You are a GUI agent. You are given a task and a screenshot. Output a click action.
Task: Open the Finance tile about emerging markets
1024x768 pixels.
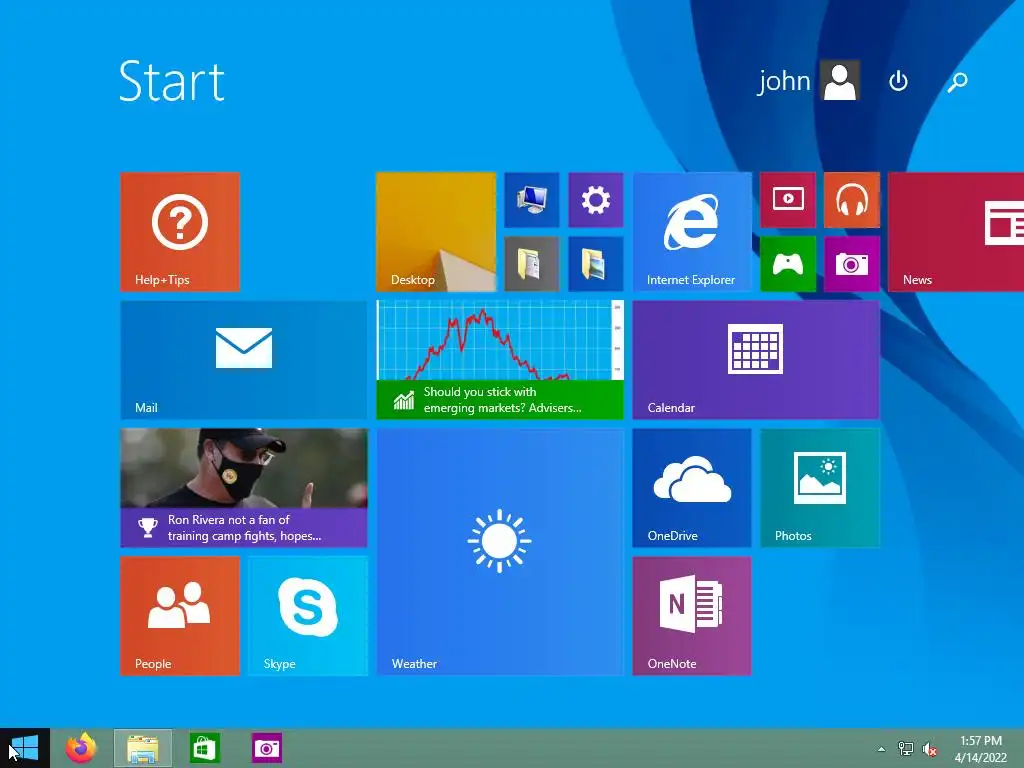500,359
